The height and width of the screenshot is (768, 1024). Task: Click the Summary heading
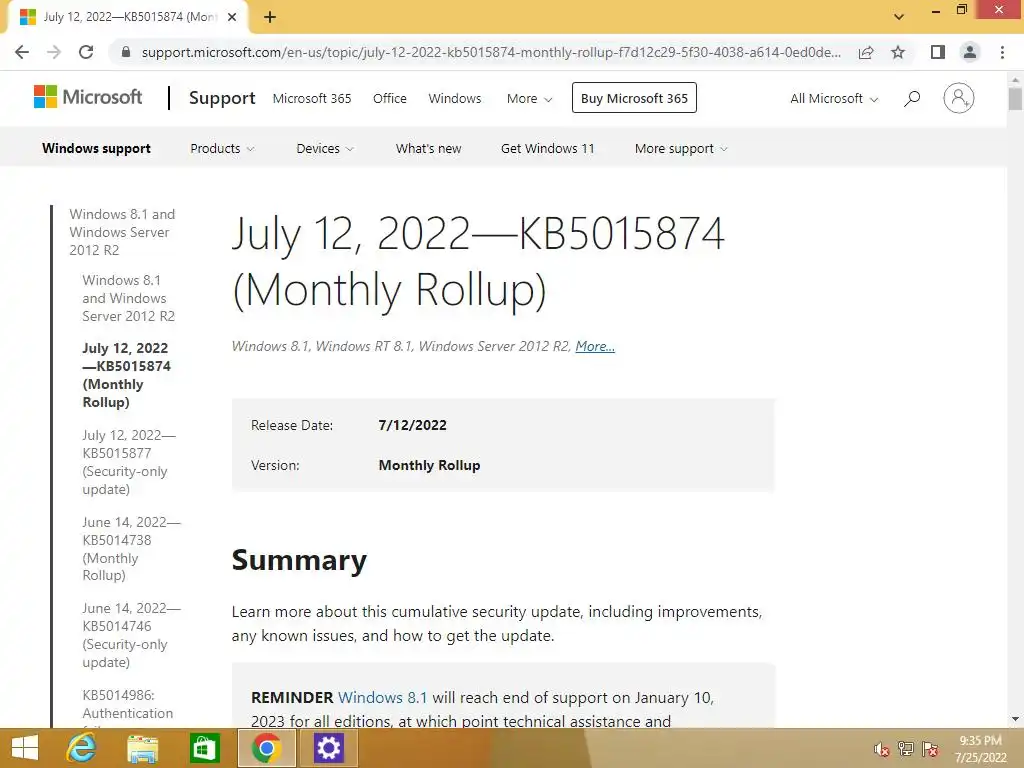299,560
